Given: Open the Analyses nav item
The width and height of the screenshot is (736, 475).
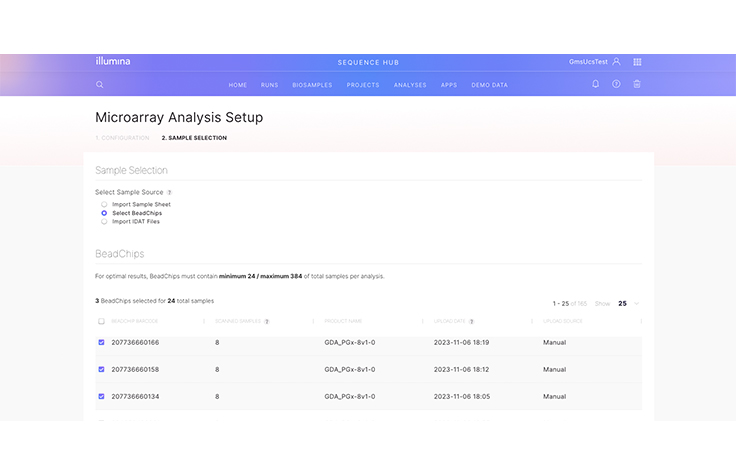Looking at the screenshot, I should tap(410, 85).
